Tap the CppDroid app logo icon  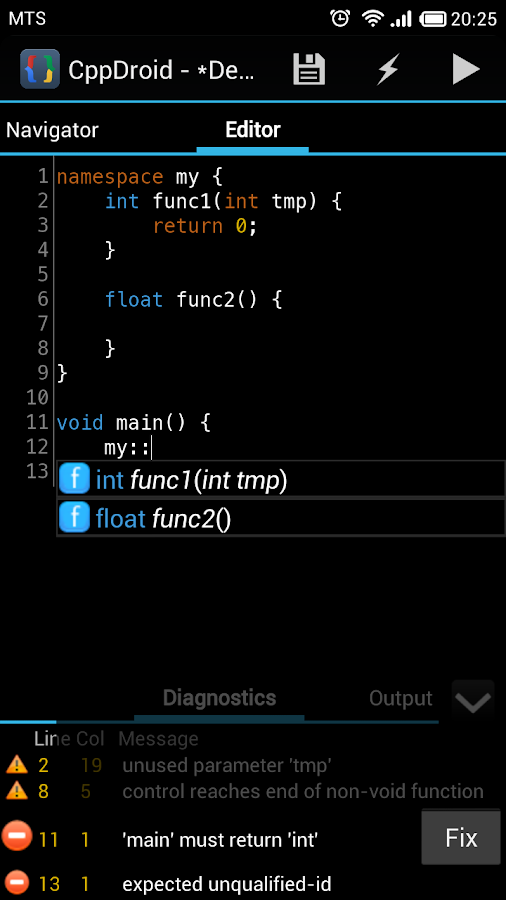40,69
